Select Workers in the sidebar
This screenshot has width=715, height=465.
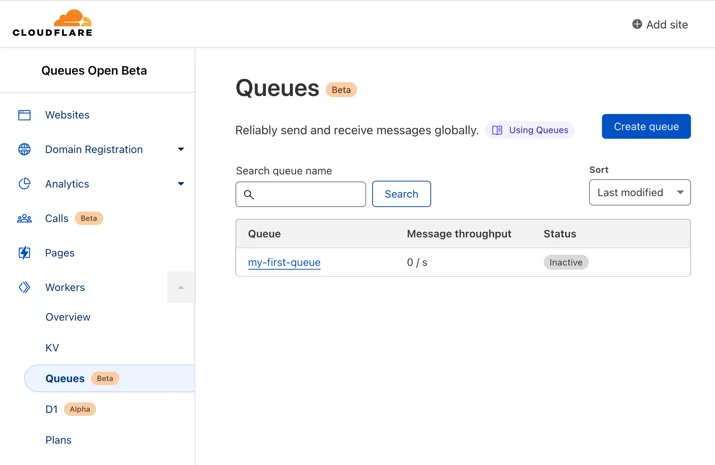65,287
